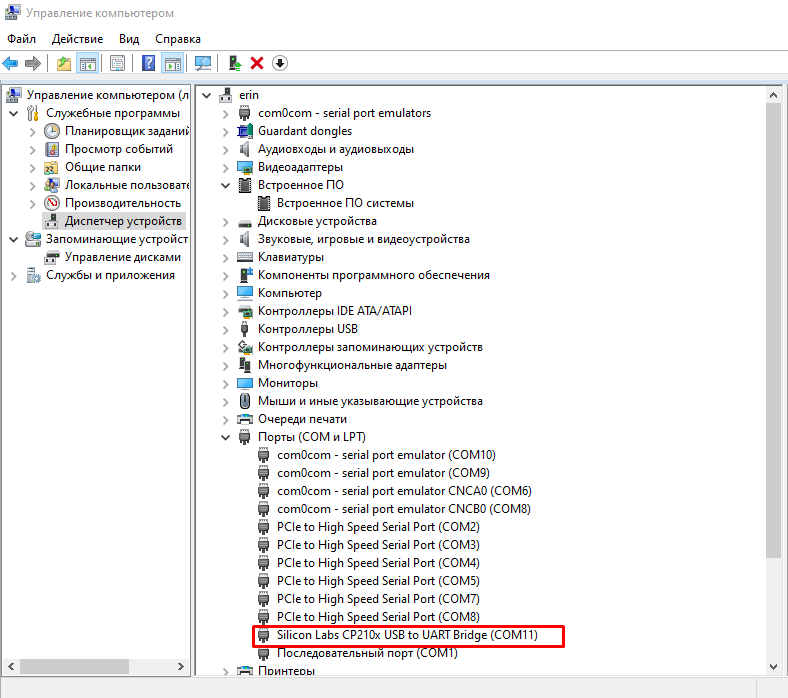Click the mouse icon beside Мыши и иные указывающие устройства

(x=245, y=401)
